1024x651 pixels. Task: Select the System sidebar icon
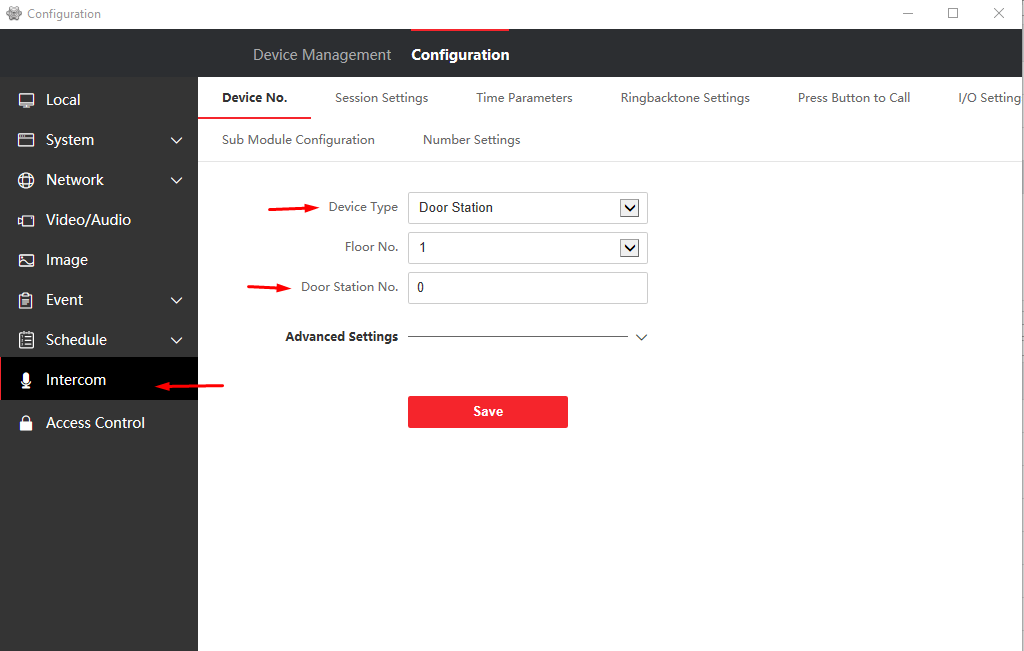coord(26,140)
